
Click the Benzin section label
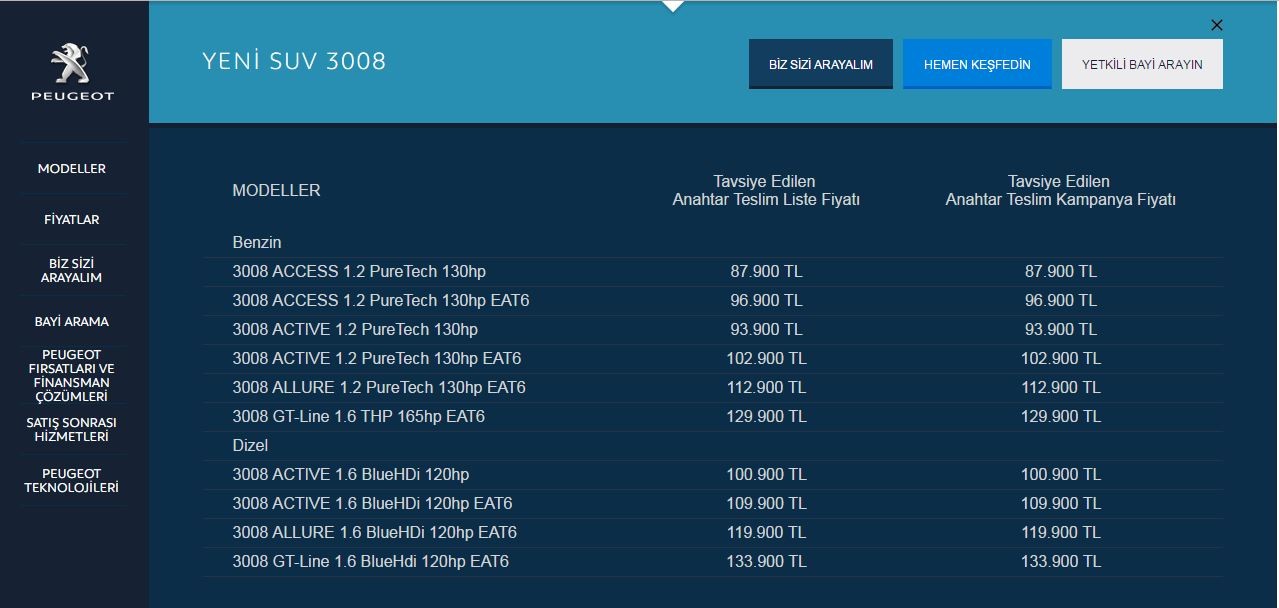pos(257,243)
